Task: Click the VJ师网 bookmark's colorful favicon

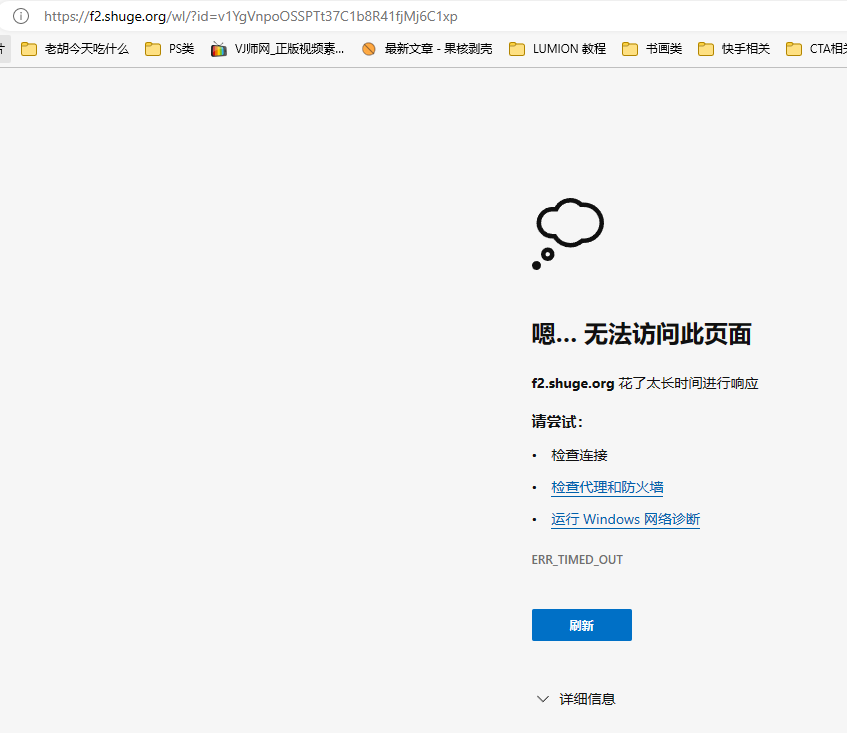Action: (x=219, y=47)
